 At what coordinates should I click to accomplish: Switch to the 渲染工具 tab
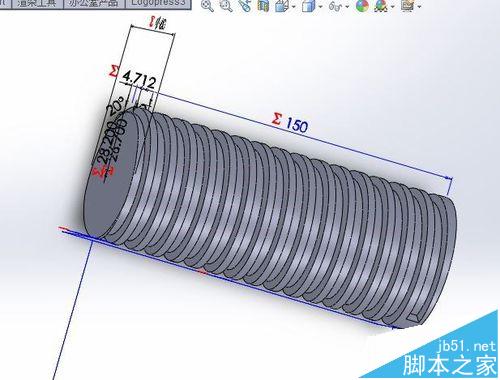[36, 4]
